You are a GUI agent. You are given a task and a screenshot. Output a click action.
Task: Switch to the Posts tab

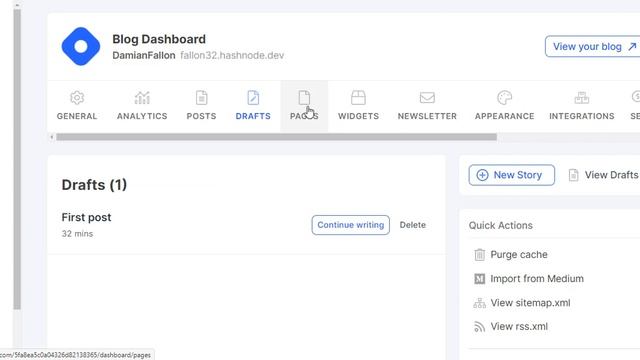201,106
